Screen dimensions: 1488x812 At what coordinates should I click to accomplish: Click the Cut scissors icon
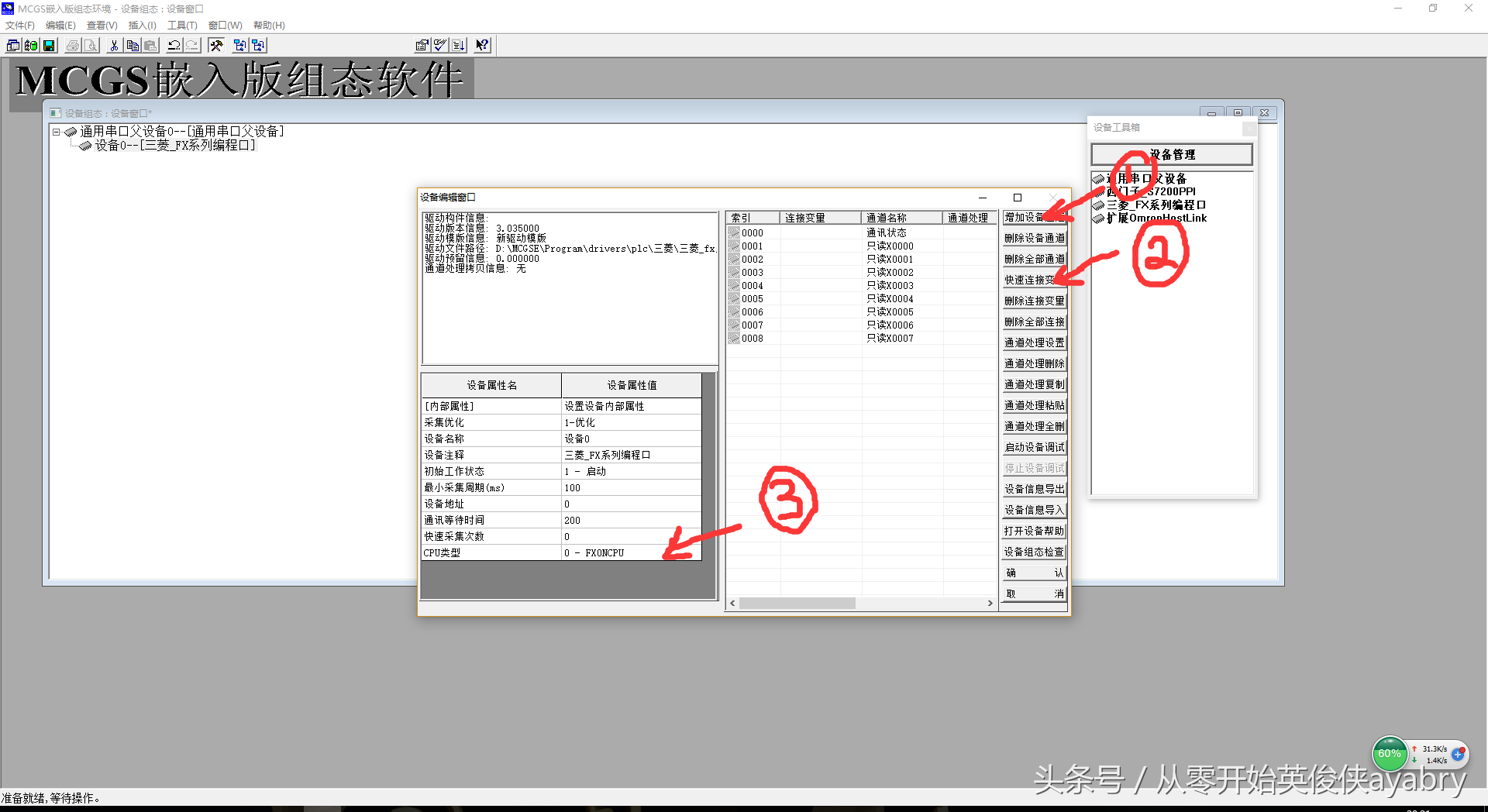point(114,46)
